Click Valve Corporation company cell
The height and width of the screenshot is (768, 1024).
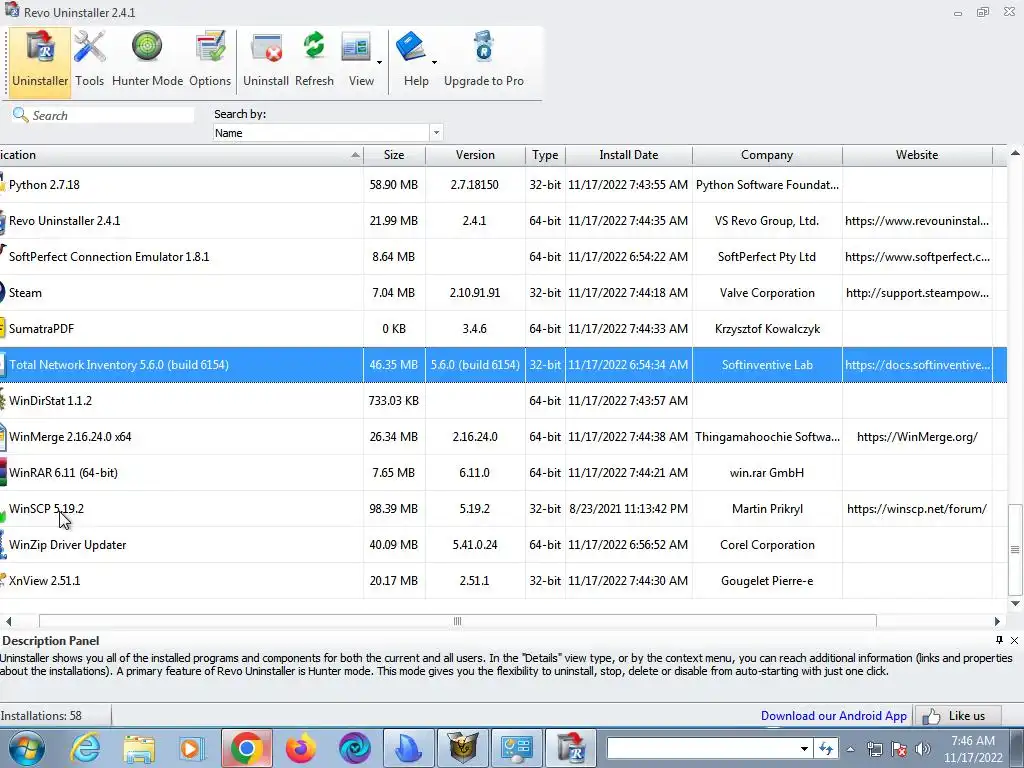(767, 293)
